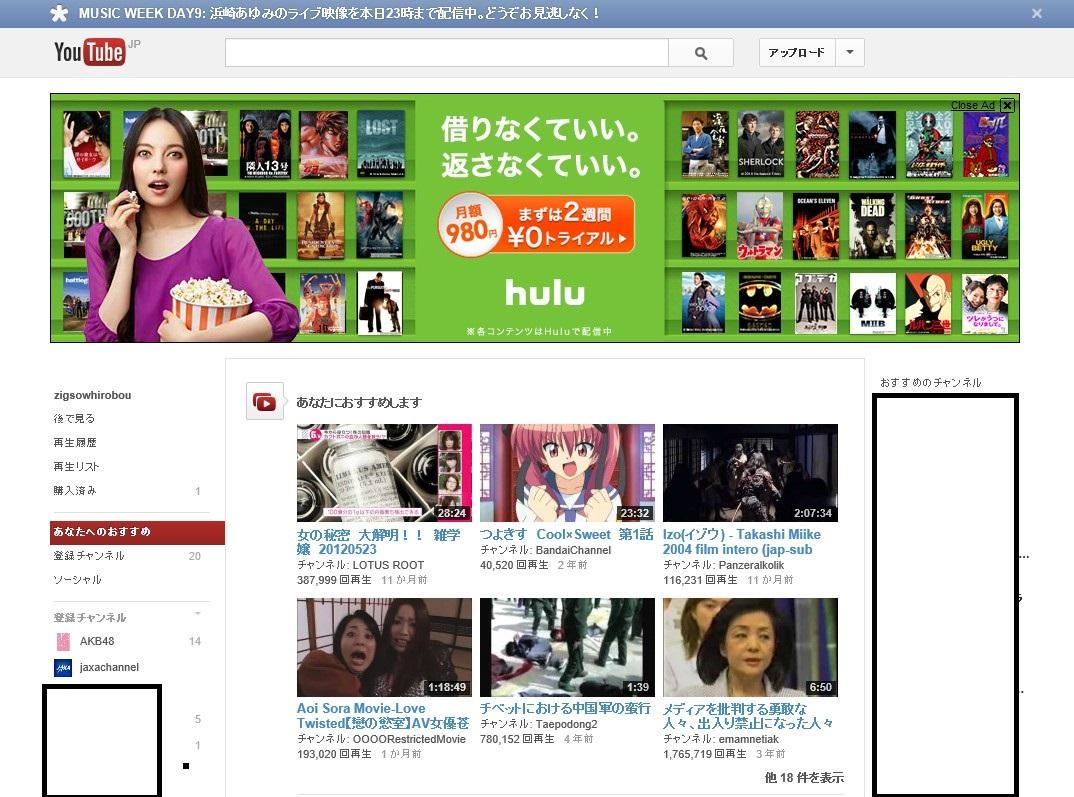Click the Ultraman poster in Hulu ad
Screen dimensions: 1074x797
(760, 226)
